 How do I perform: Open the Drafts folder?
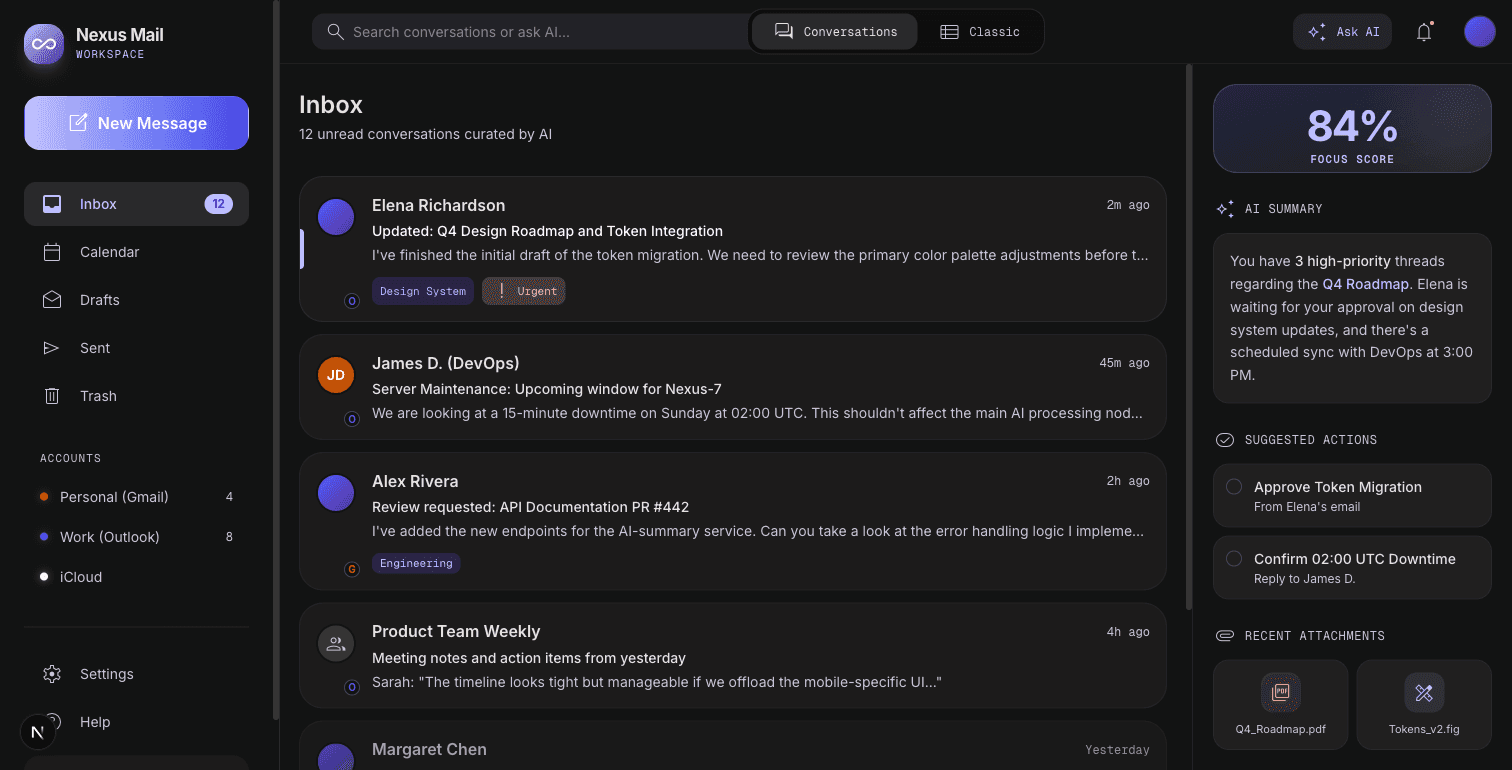[136, 300]
